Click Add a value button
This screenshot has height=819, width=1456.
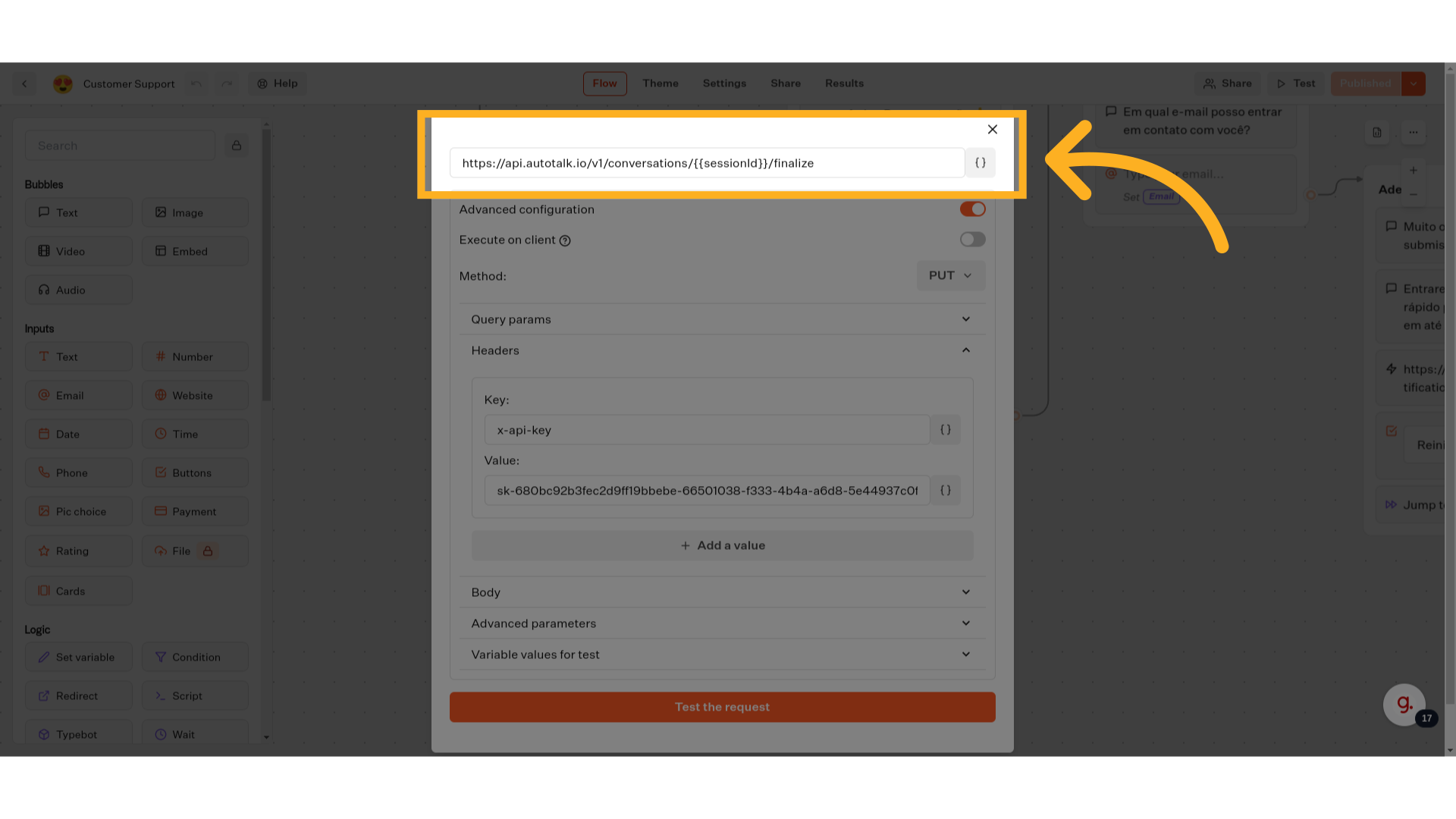tap(722, 545)
